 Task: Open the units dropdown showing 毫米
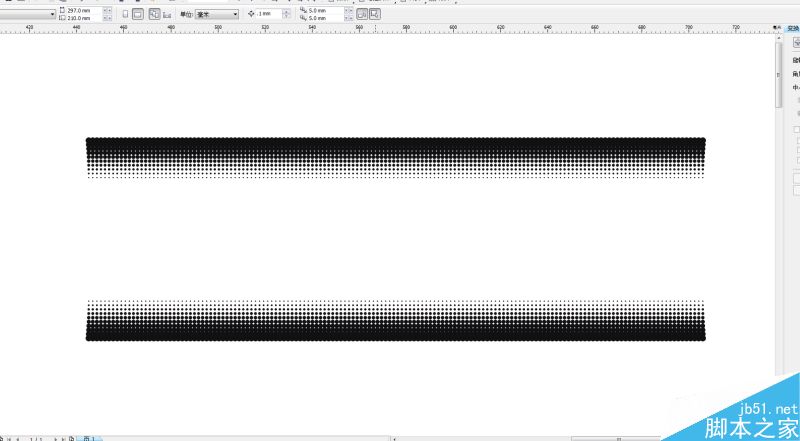pos(217,14)
